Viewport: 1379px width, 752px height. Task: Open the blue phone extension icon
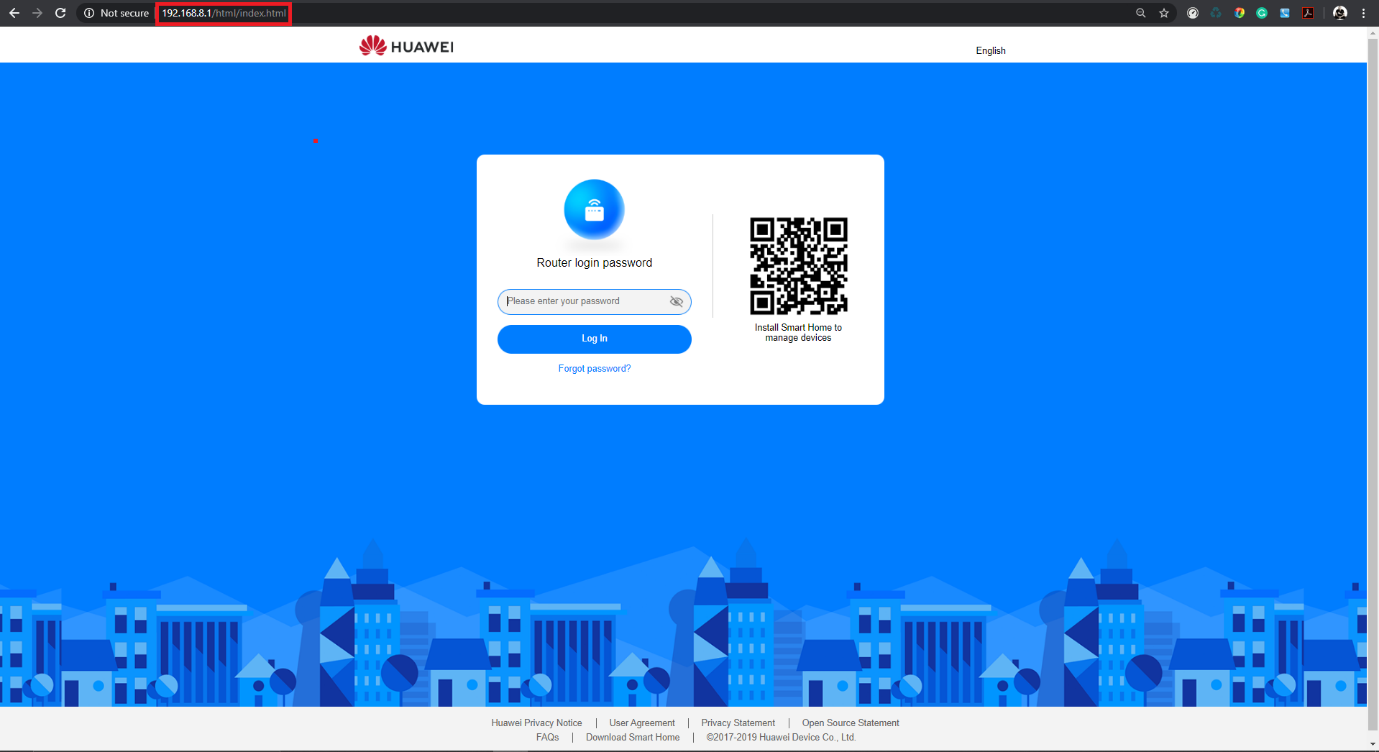tap(1285, 13)
